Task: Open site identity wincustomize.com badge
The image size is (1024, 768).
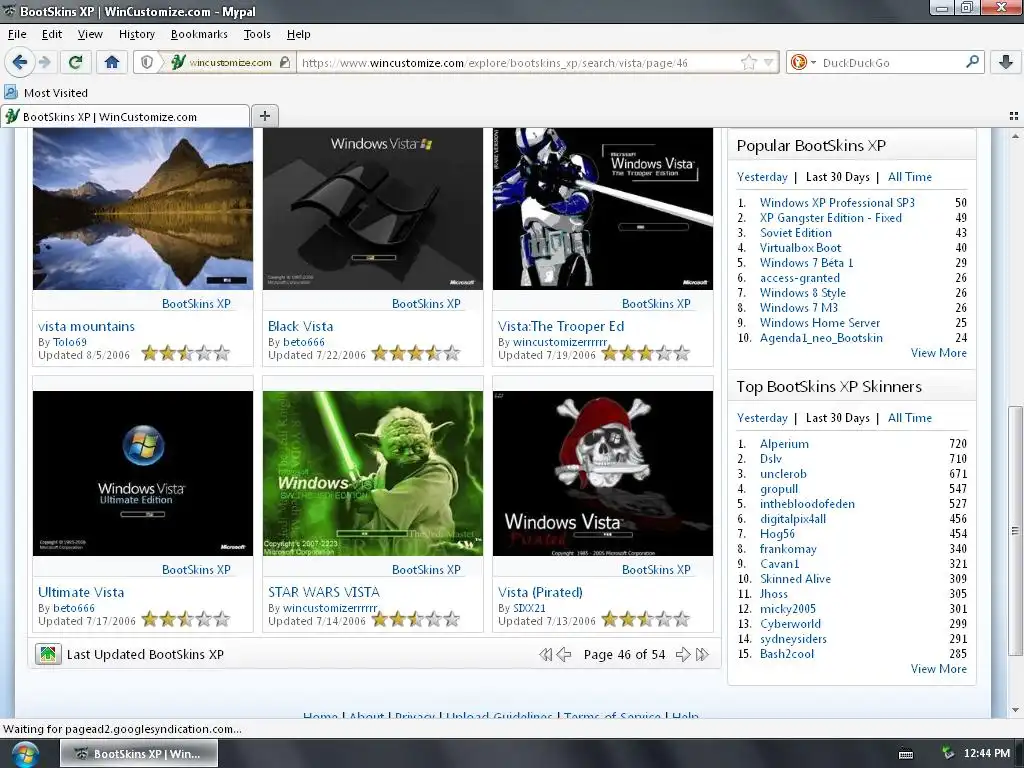Action: tap(229, 63)
